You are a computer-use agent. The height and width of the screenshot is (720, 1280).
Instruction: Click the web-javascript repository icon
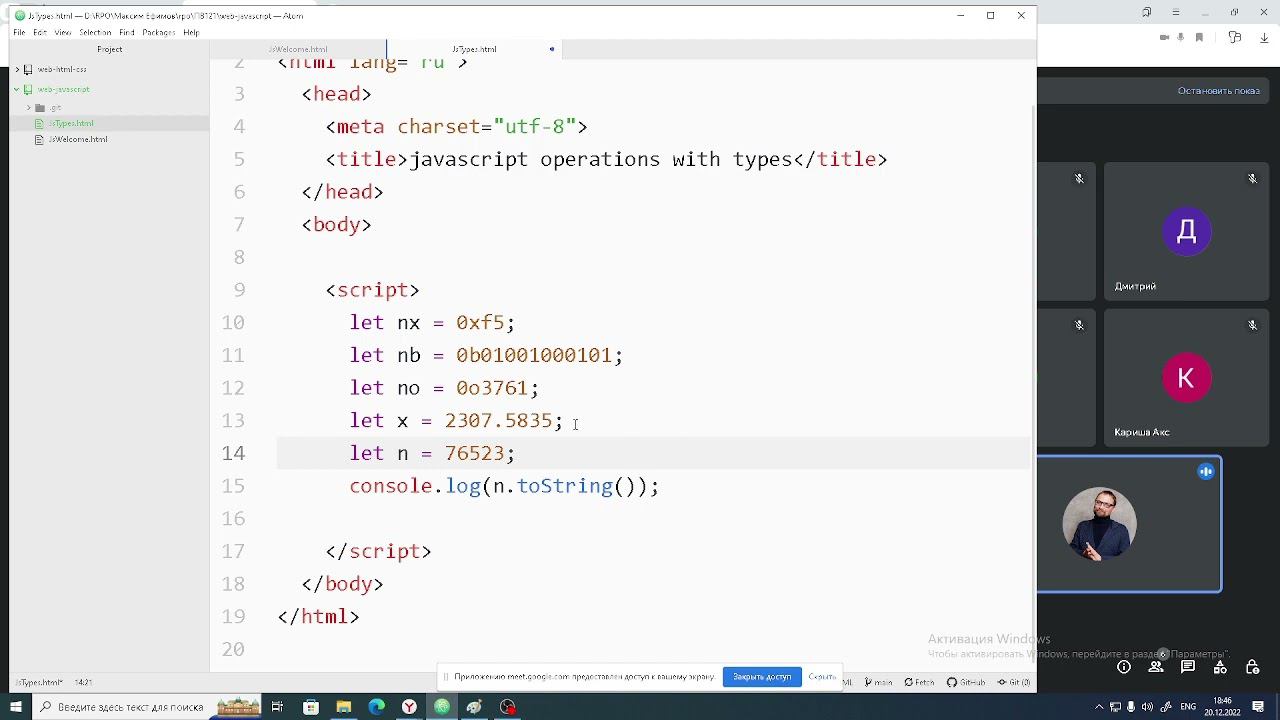point(28,89)
